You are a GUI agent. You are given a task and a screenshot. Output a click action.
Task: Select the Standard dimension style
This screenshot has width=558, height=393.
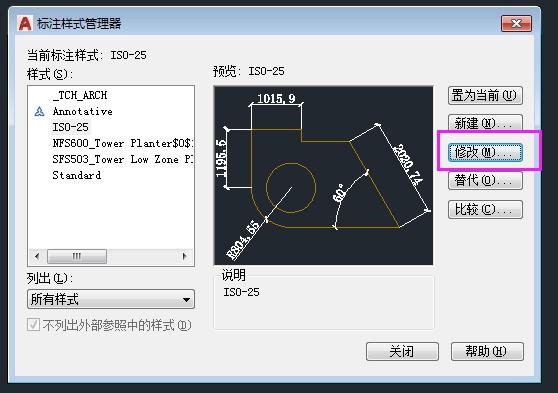tap(77, 175)
